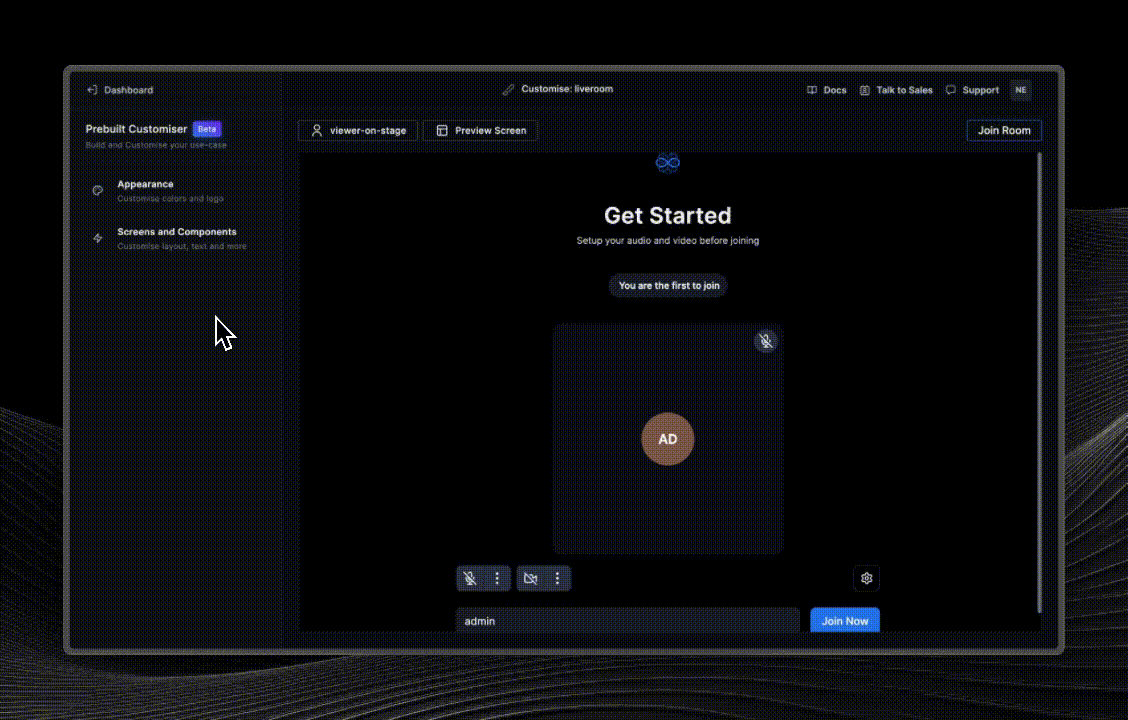Click the Join Now button
Screen dimensions: 1128x720
point(844,621)
